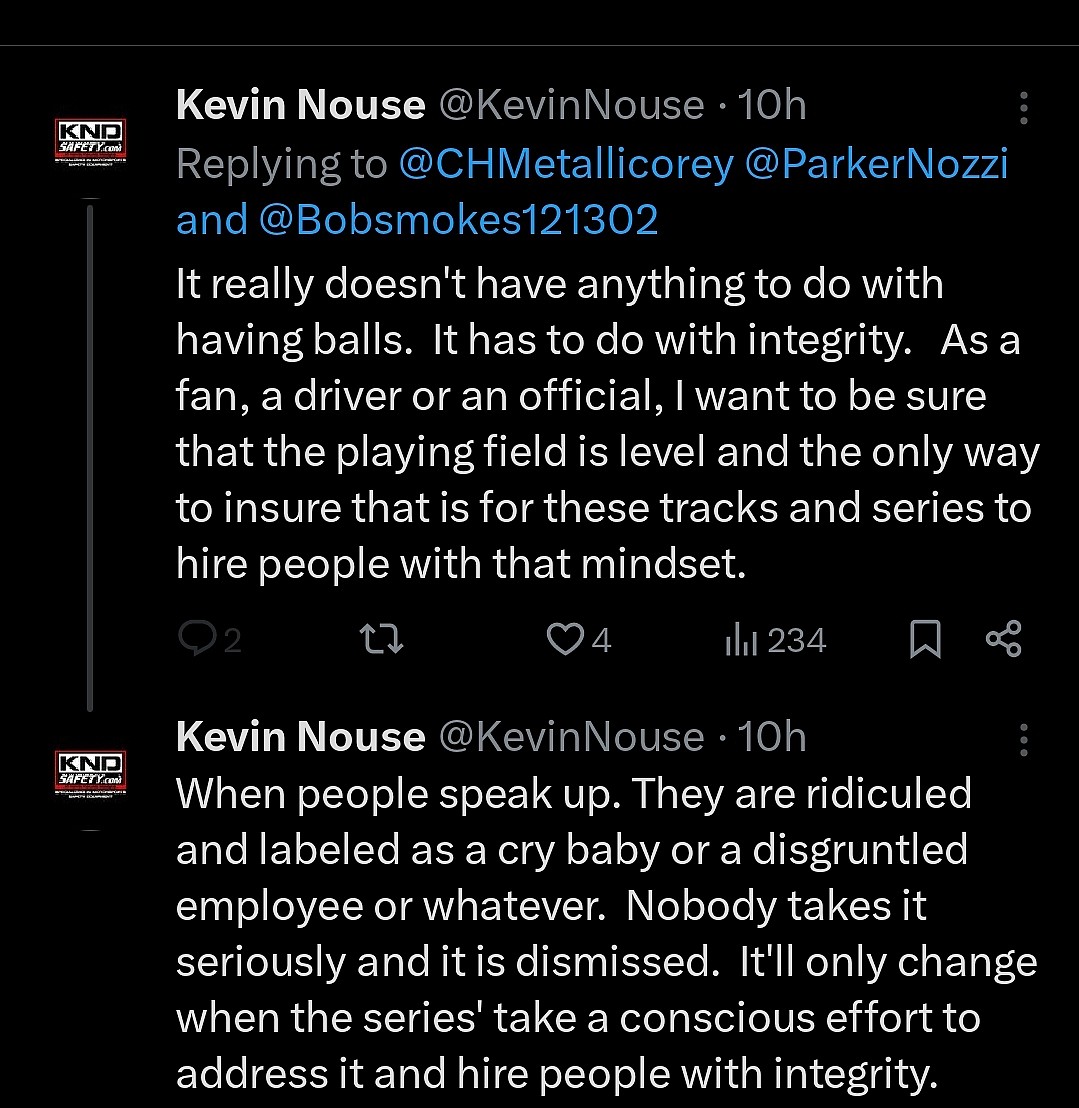Image resolution: width=1079 pixels, height=1108 pixels.
Task: Open more options on the first tweet
Action: coord(1023,108)
